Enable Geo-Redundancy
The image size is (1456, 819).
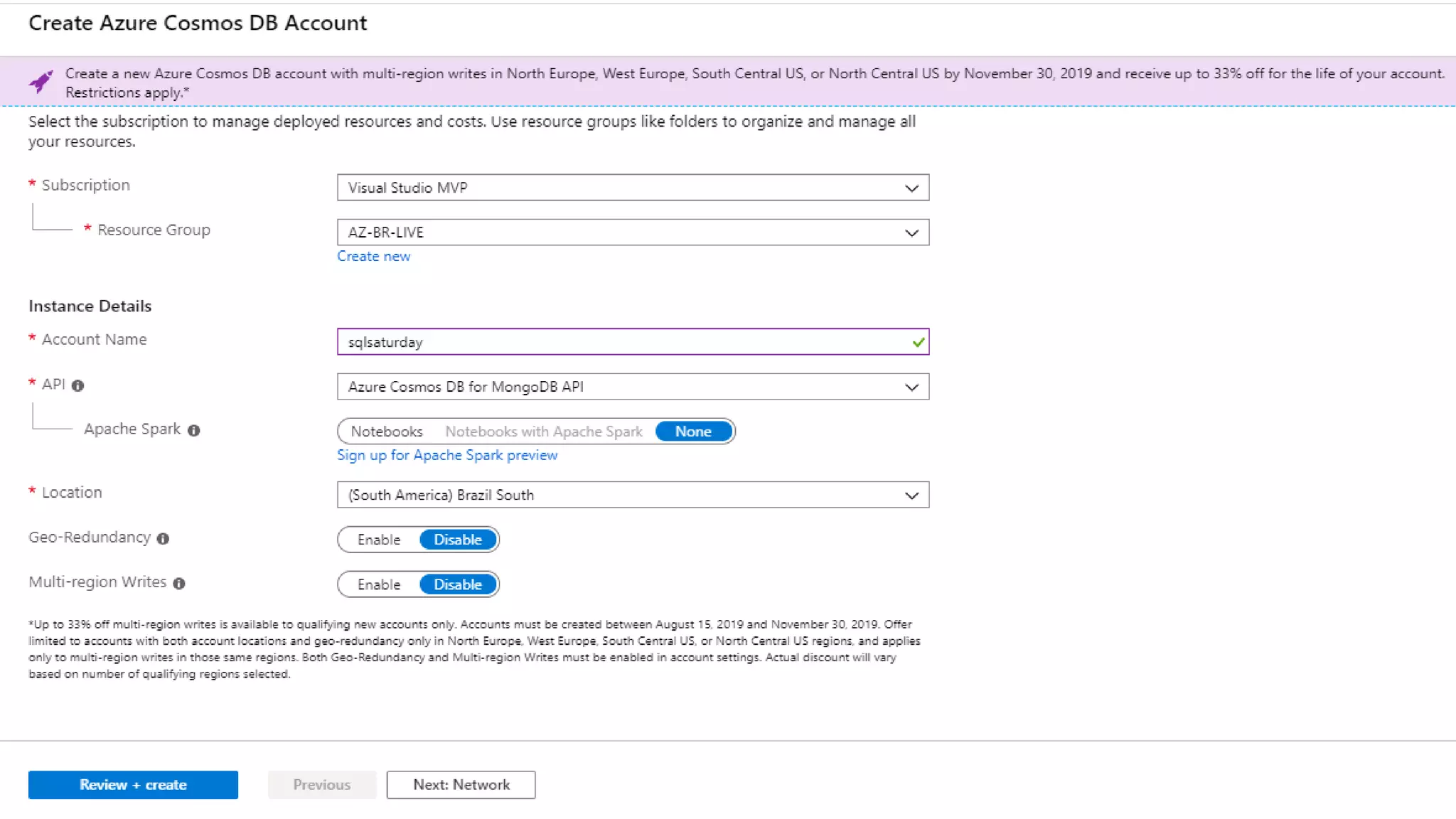coord(379,540)
